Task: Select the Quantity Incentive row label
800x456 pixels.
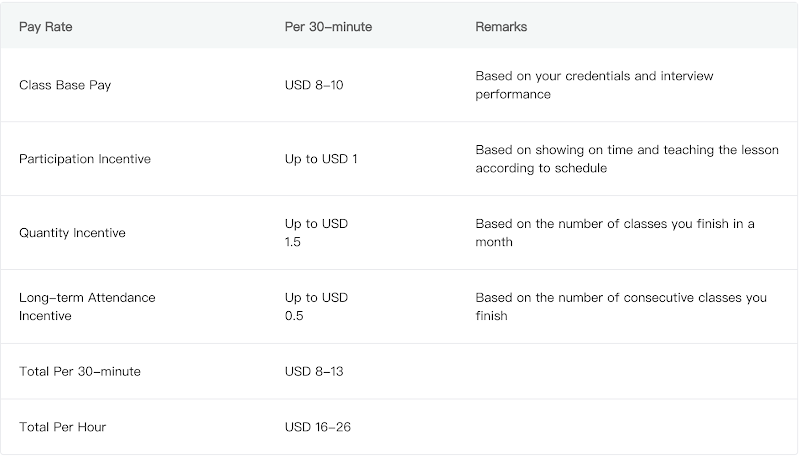Action: [72, 233]
